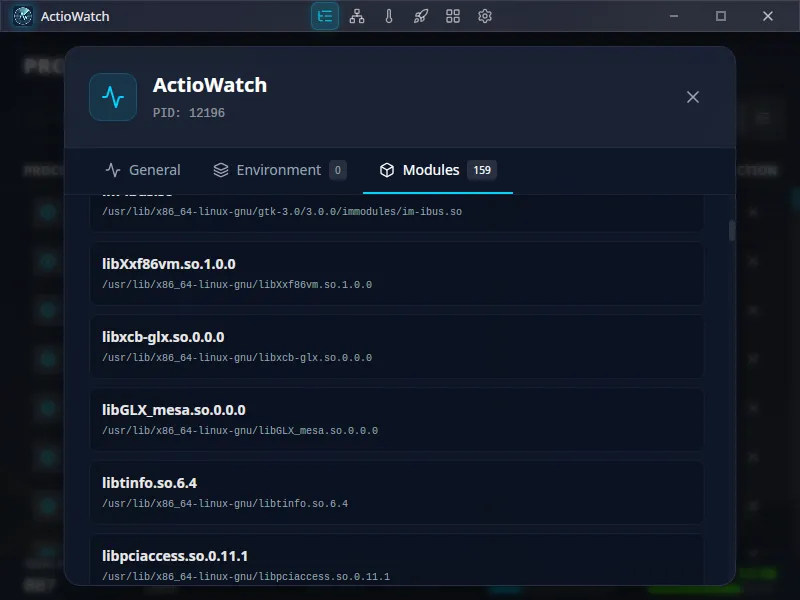
Task: Open the Settings gear icon
Action: 484,16
